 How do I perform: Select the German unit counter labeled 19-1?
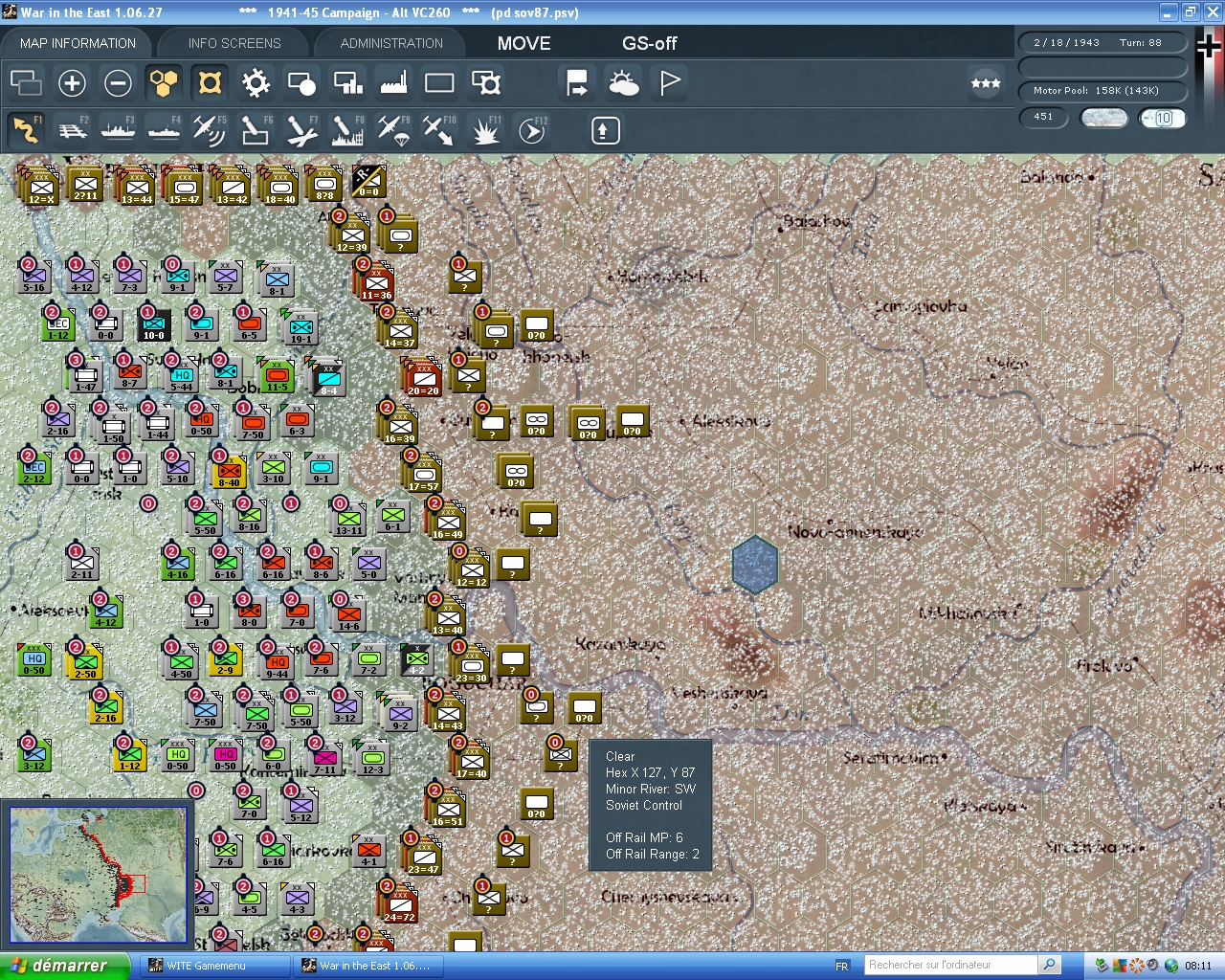pos(301,327)
